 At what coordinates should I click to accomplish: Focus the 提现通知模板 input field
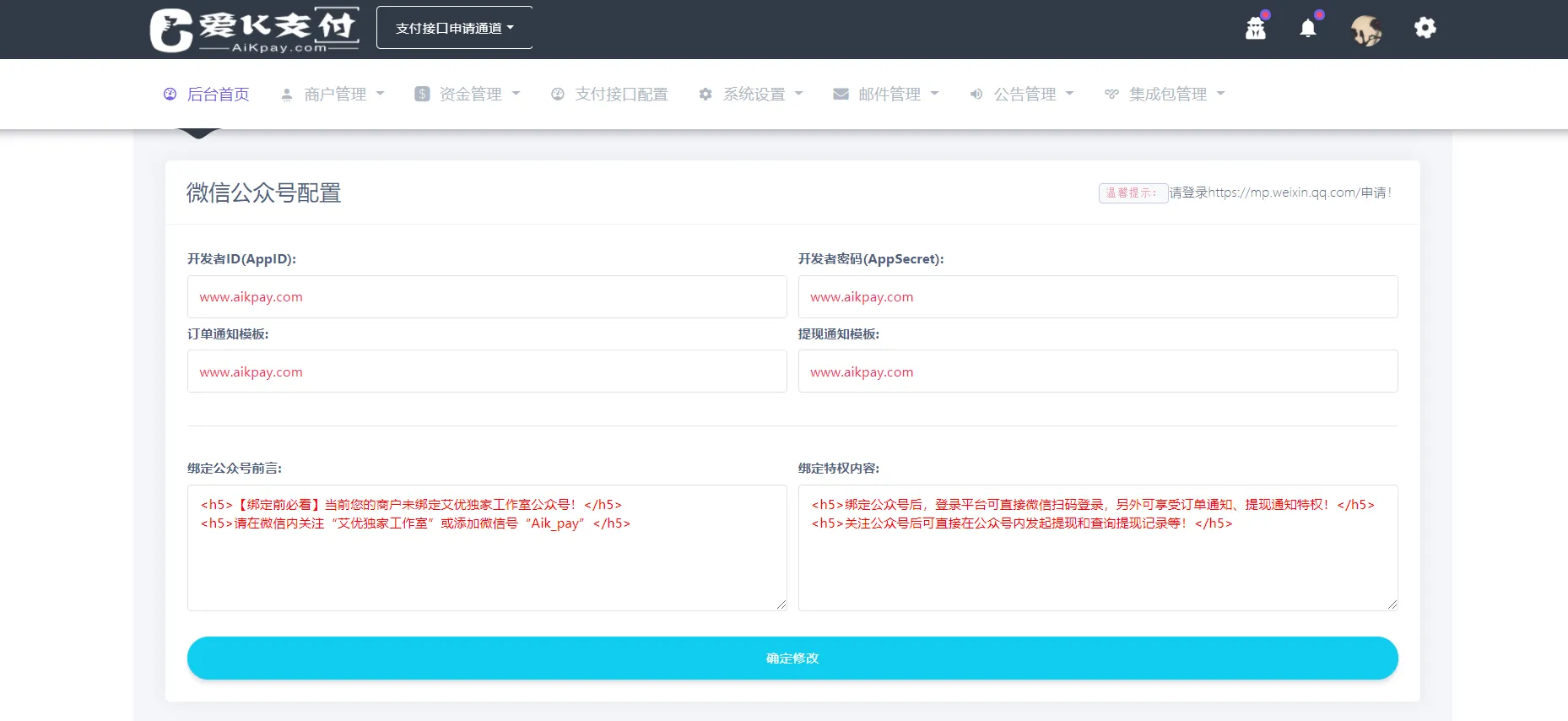[x=1098, y=371]
